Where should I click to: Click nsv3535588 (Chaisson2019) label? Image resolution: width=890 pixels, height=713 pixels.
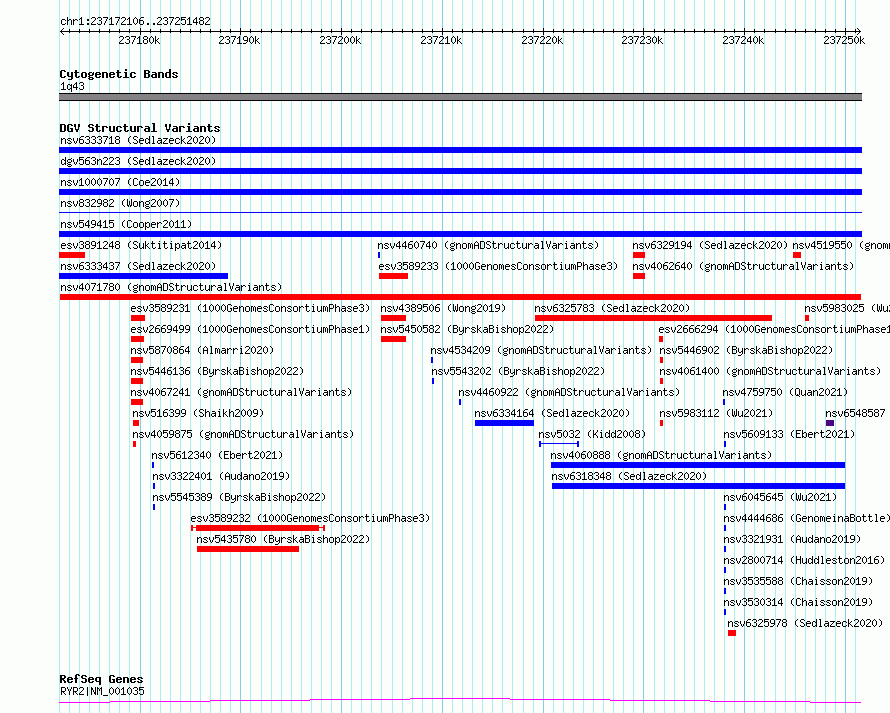(799, 581)
